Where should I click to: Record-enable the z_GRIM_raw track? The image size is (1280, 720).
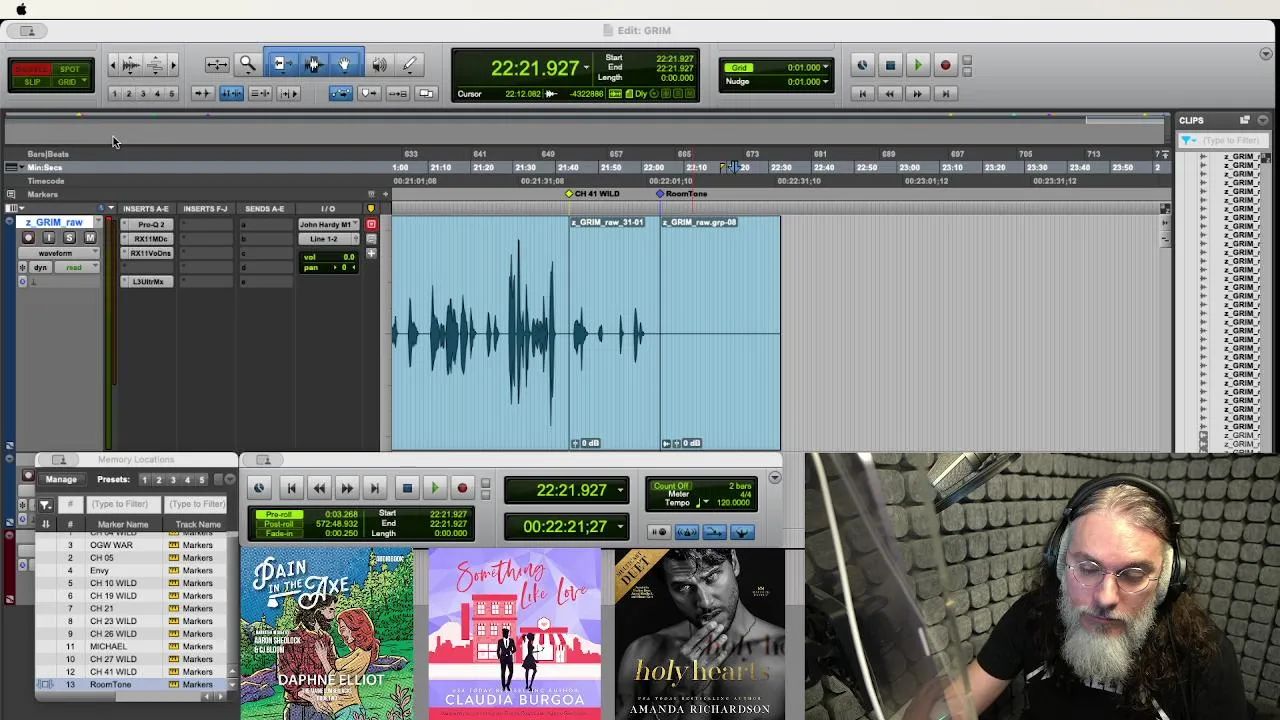tap(28, 238)
